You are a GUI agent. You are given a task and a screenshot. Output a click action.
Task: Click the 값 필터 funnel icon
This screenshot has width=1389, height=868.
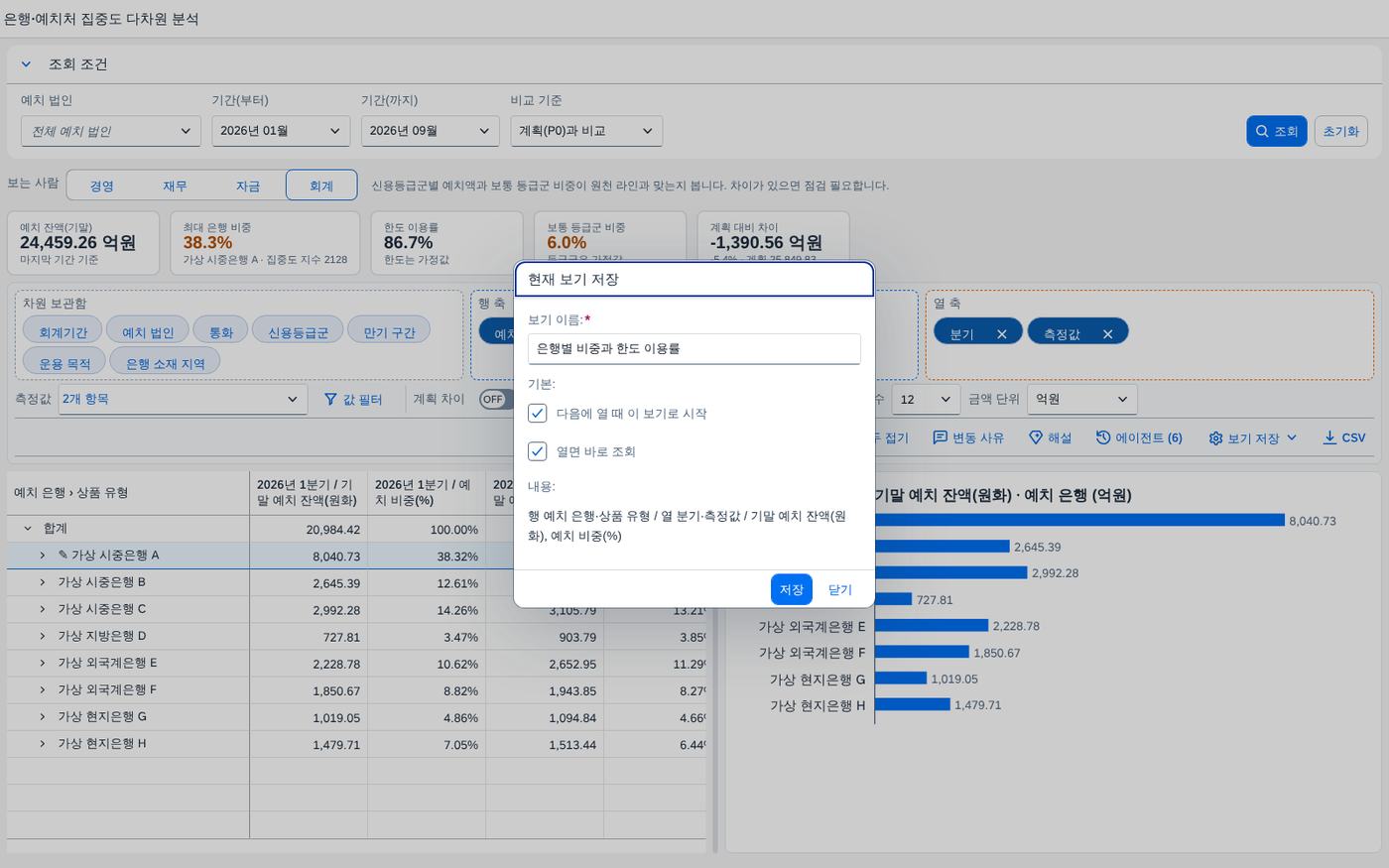pyautogui.click(x=330, y=399)
